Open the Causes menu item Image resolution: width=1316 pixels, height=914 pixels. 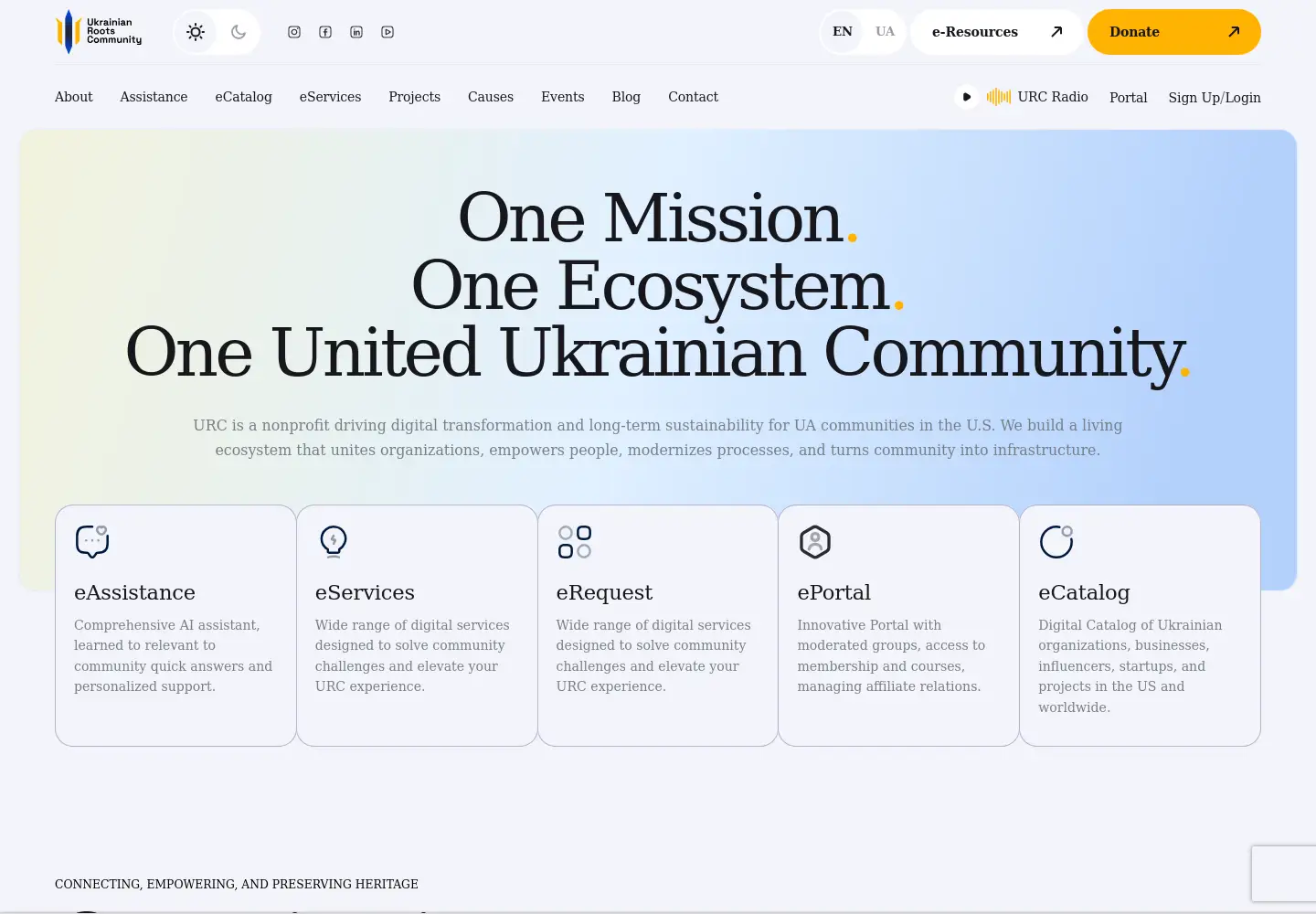[x=491, y=97]
